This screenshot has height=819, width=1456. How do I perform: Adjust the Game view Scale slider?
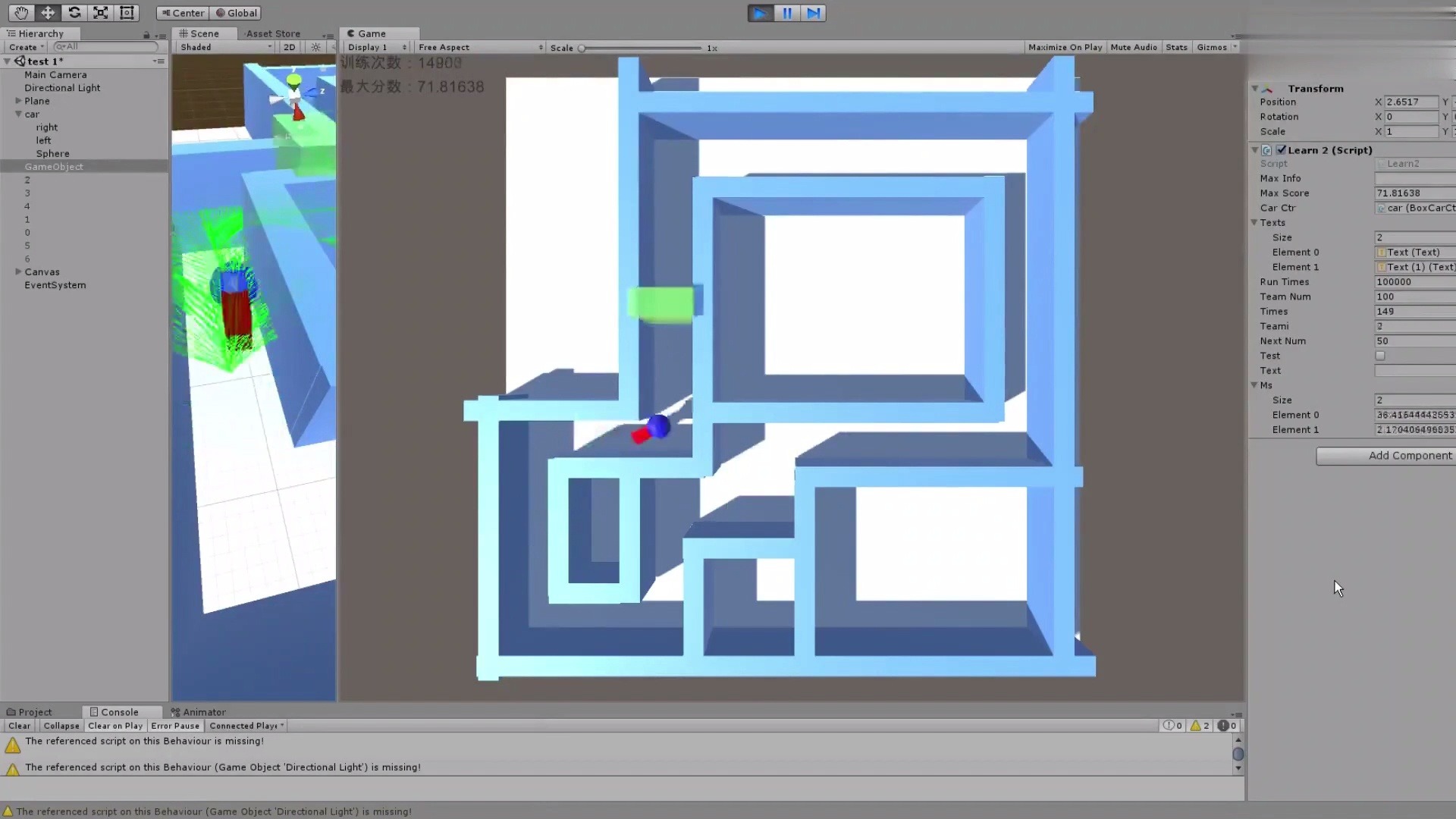tap(582, 48)
